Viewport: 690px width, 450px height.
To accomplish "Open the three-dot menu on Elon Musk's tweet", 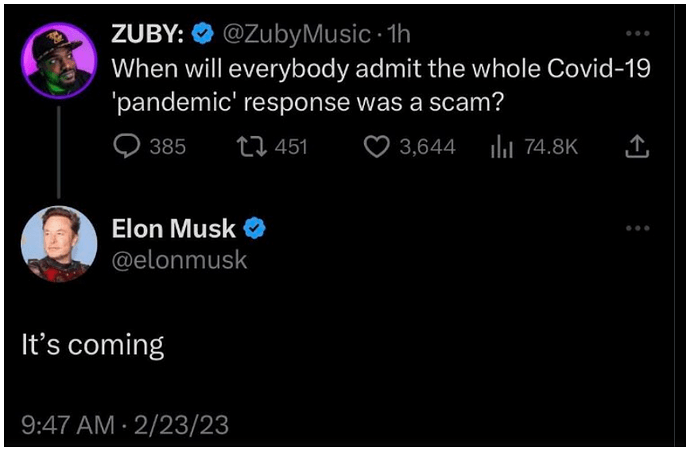I will coord(636,228).
